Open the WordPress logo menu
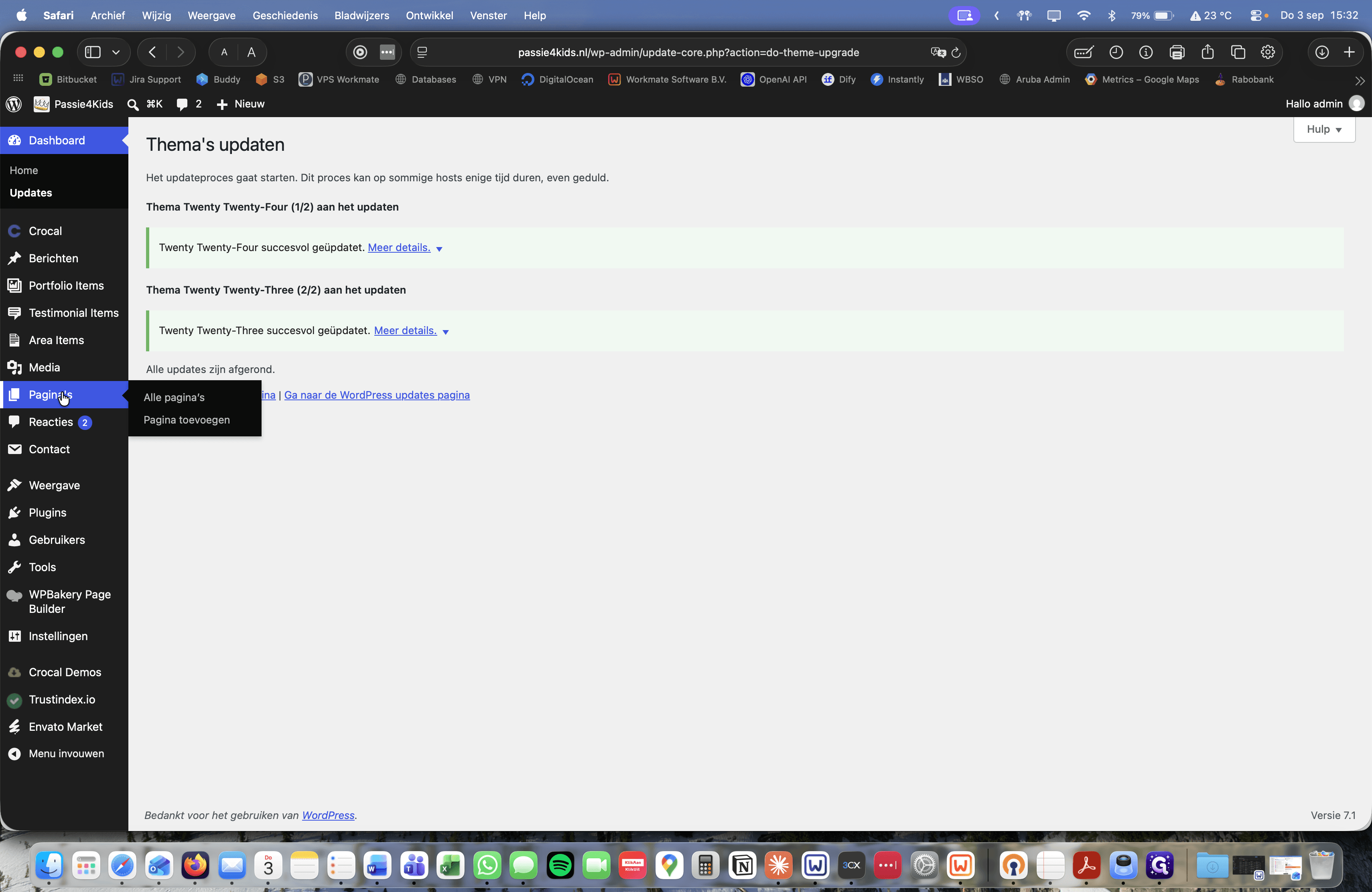 pyautogui.click(x=14, y=104)
